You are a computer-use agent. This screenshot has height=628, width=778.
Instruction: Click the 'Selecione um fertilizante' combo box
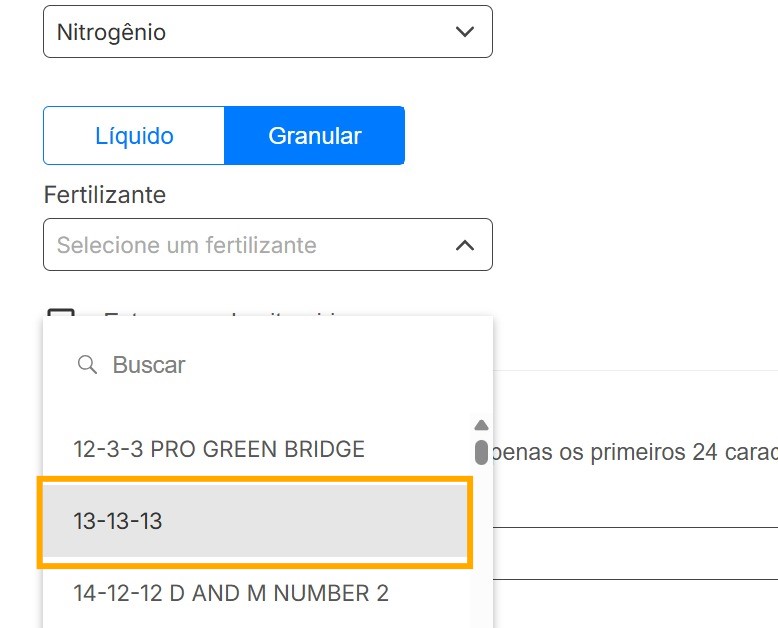click(250, 245)
